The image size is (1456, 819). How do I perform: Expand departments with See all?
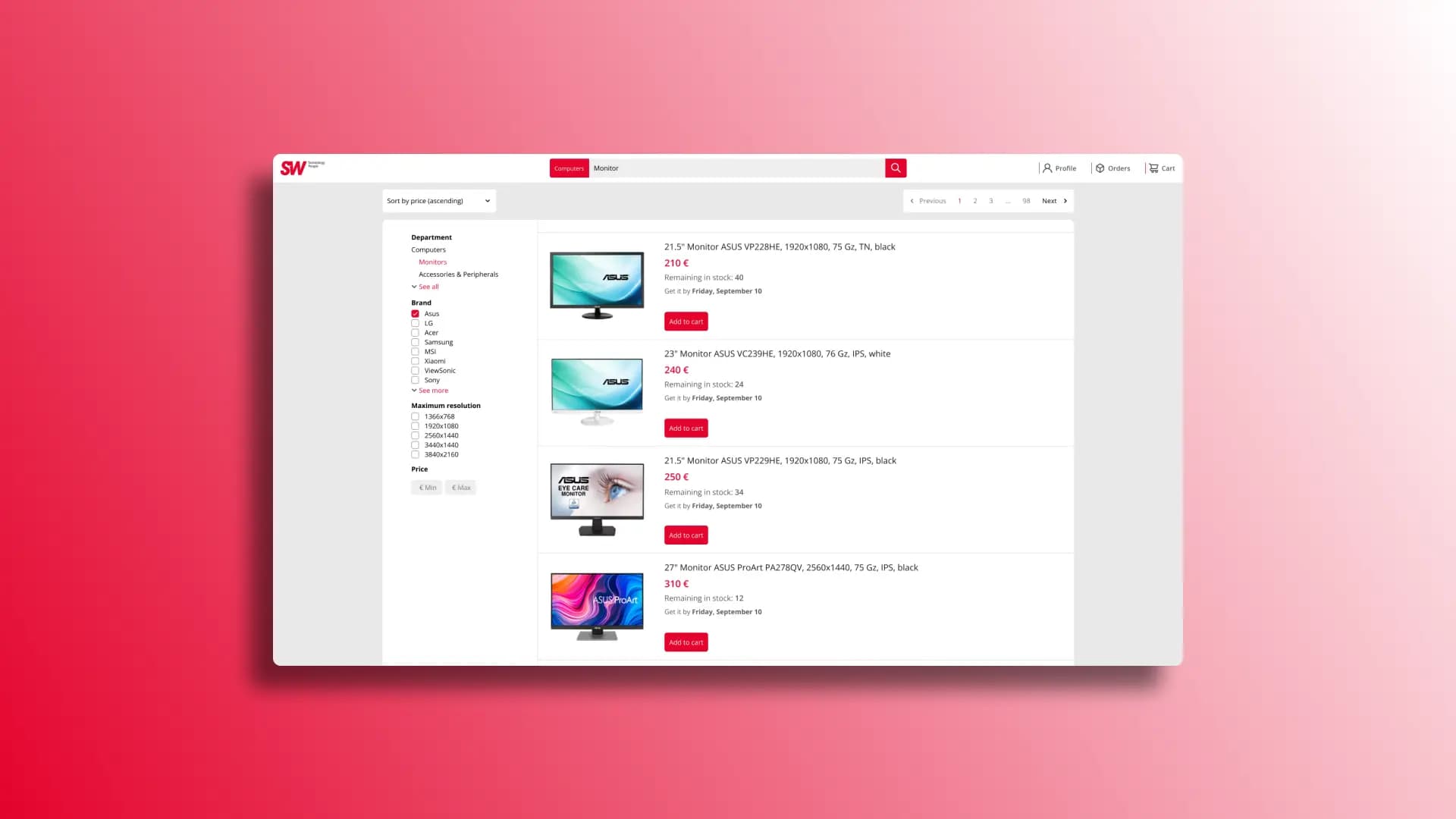(x=428, y=287)
